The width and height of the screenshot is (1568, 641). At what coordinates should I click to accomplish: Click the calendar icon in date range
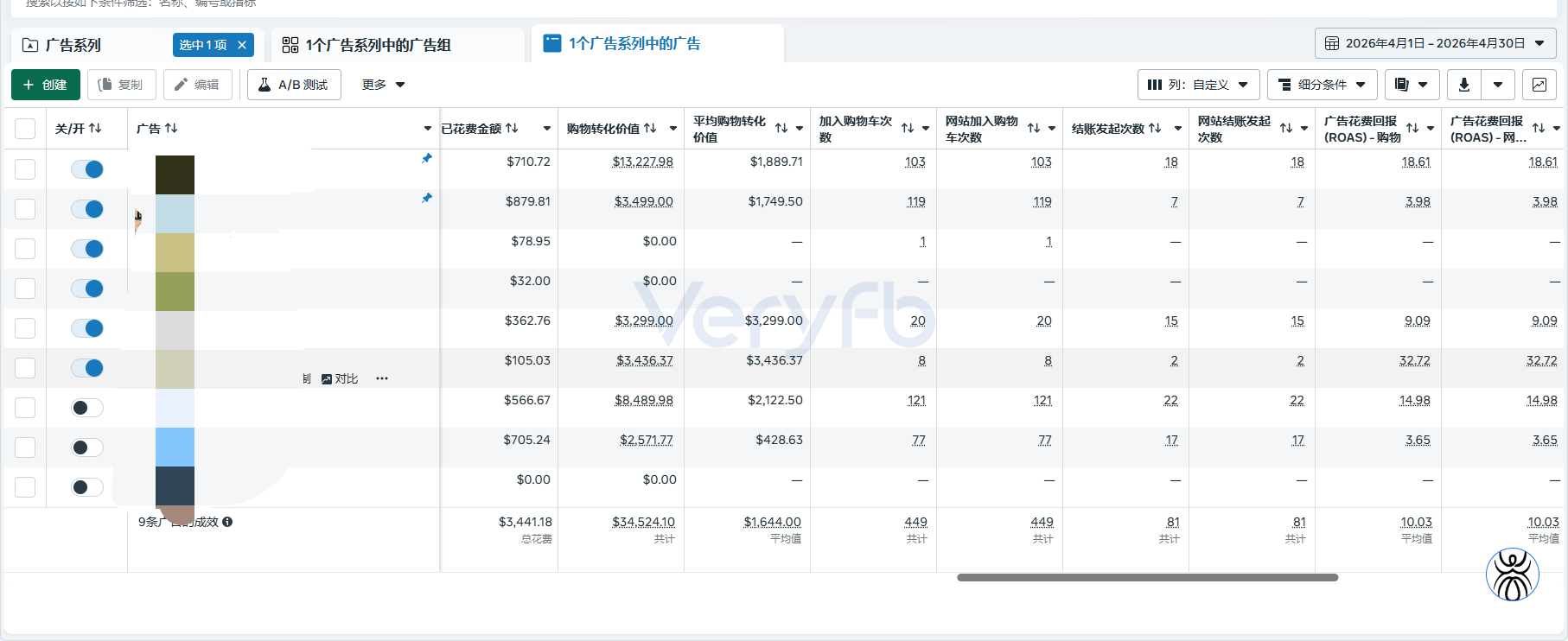point(1332,43)
